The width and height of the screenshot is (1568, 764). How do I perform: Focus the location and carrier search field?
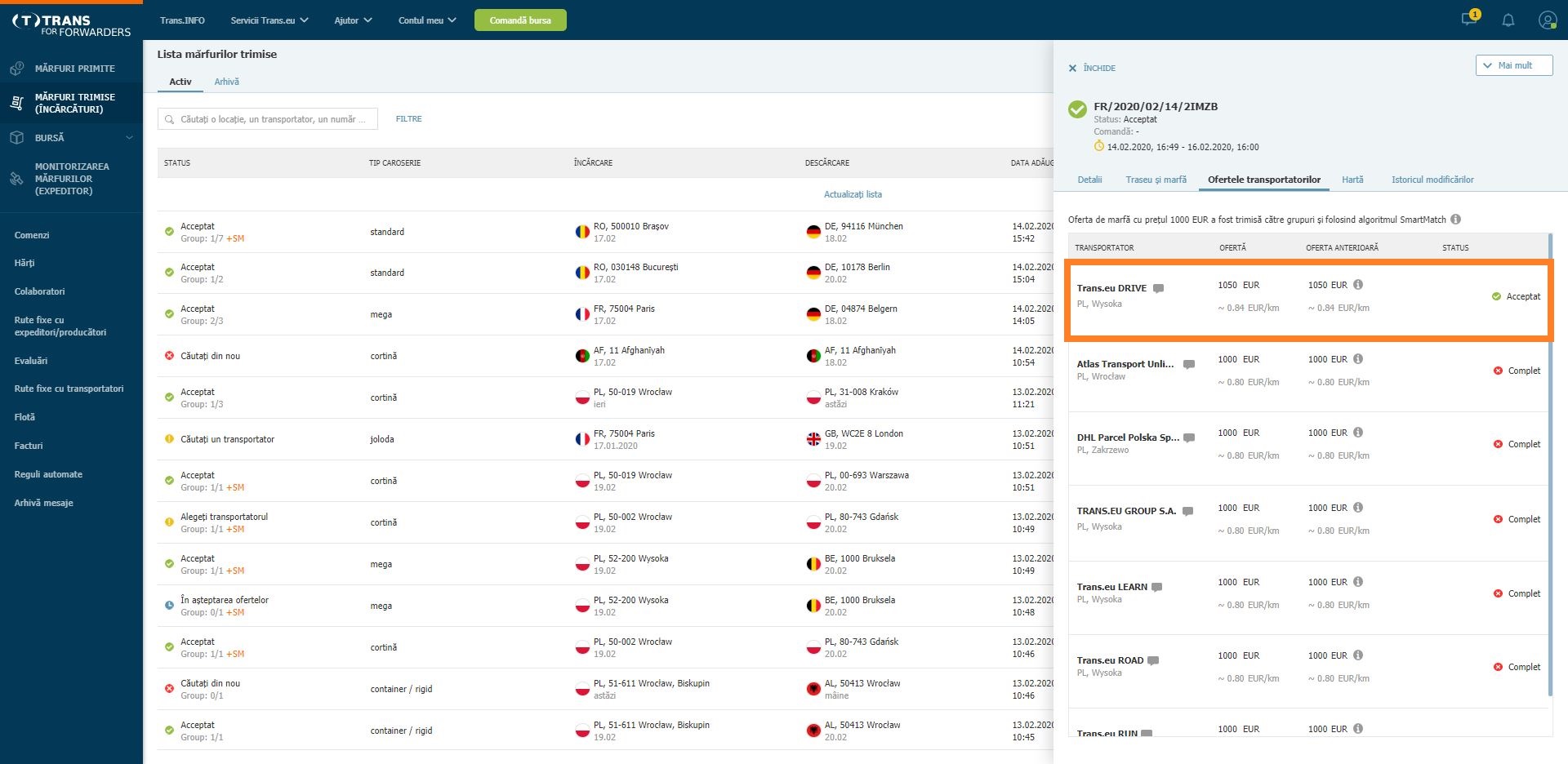pyautogui.click(x=268, y=119)
